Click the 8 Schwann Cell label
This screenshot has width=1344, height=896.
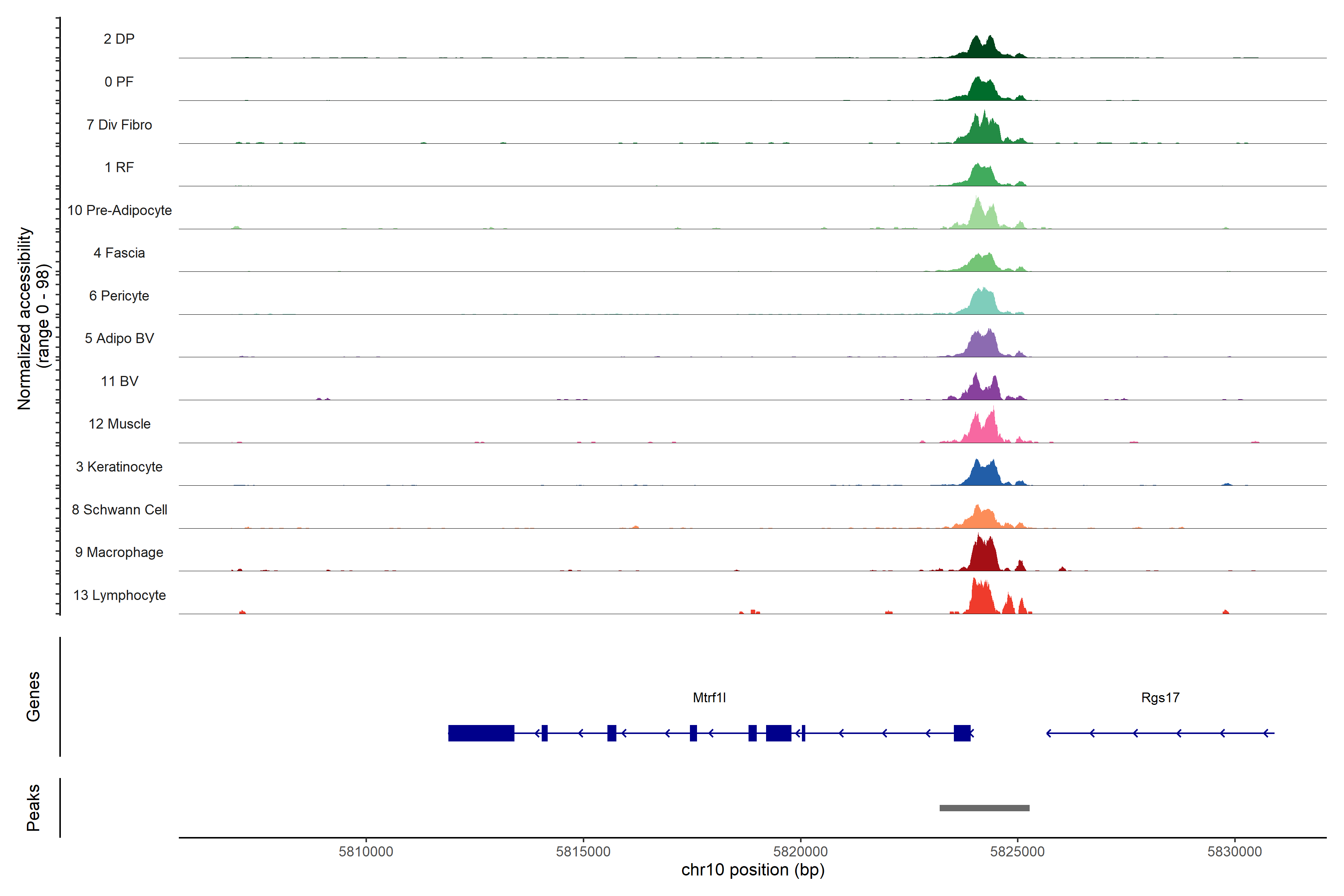pos(119,510)
